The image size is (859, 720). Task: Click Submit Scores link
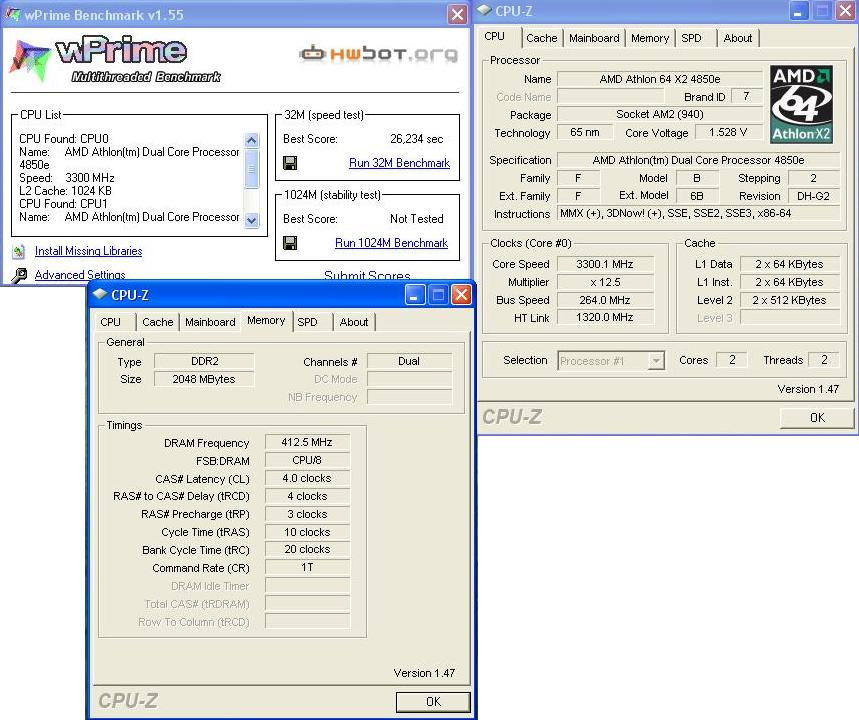pyautogui.click(x=367, y=276)
